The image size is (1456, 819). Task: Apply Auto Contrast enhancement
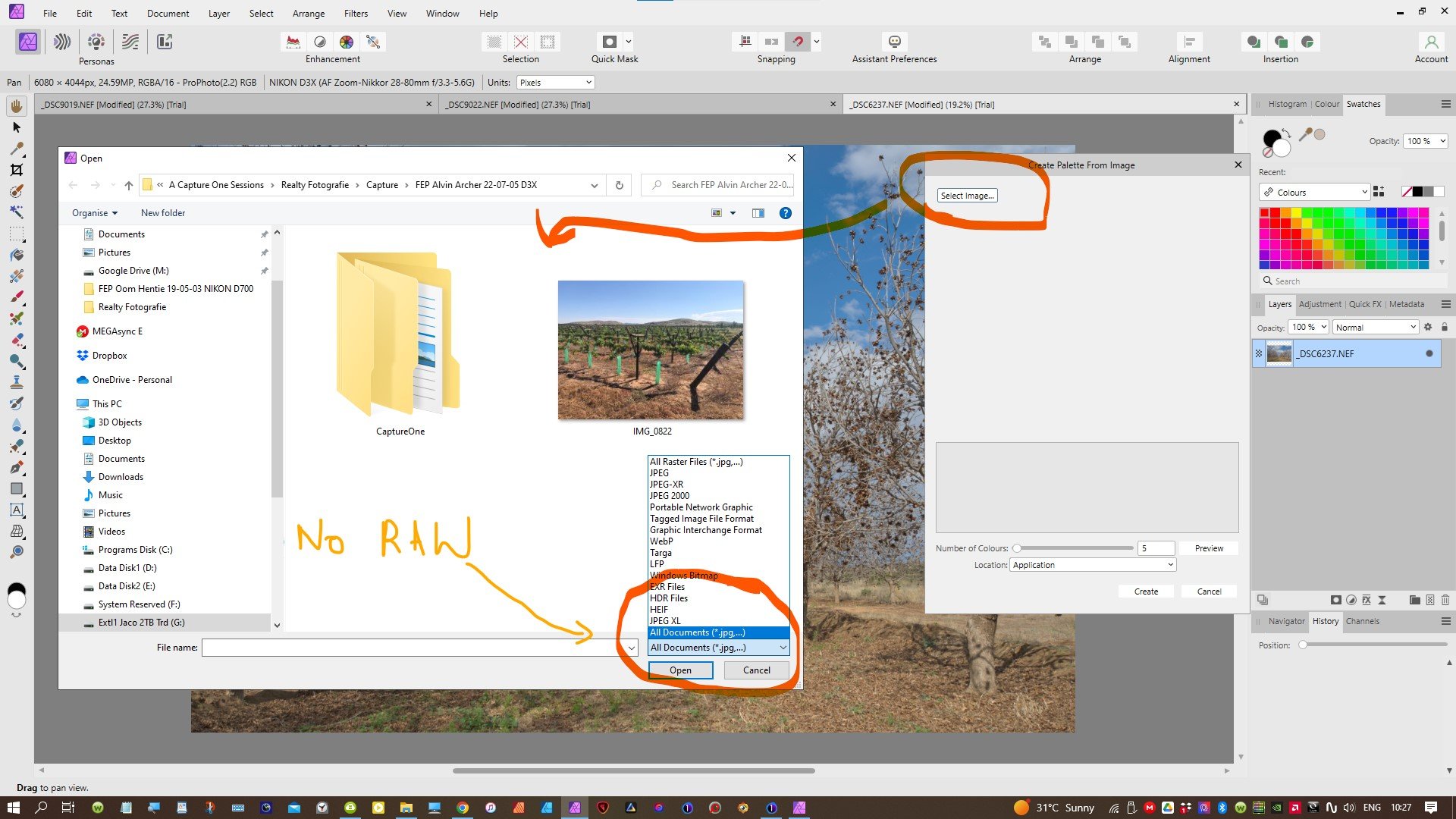[x=320, y=42]
